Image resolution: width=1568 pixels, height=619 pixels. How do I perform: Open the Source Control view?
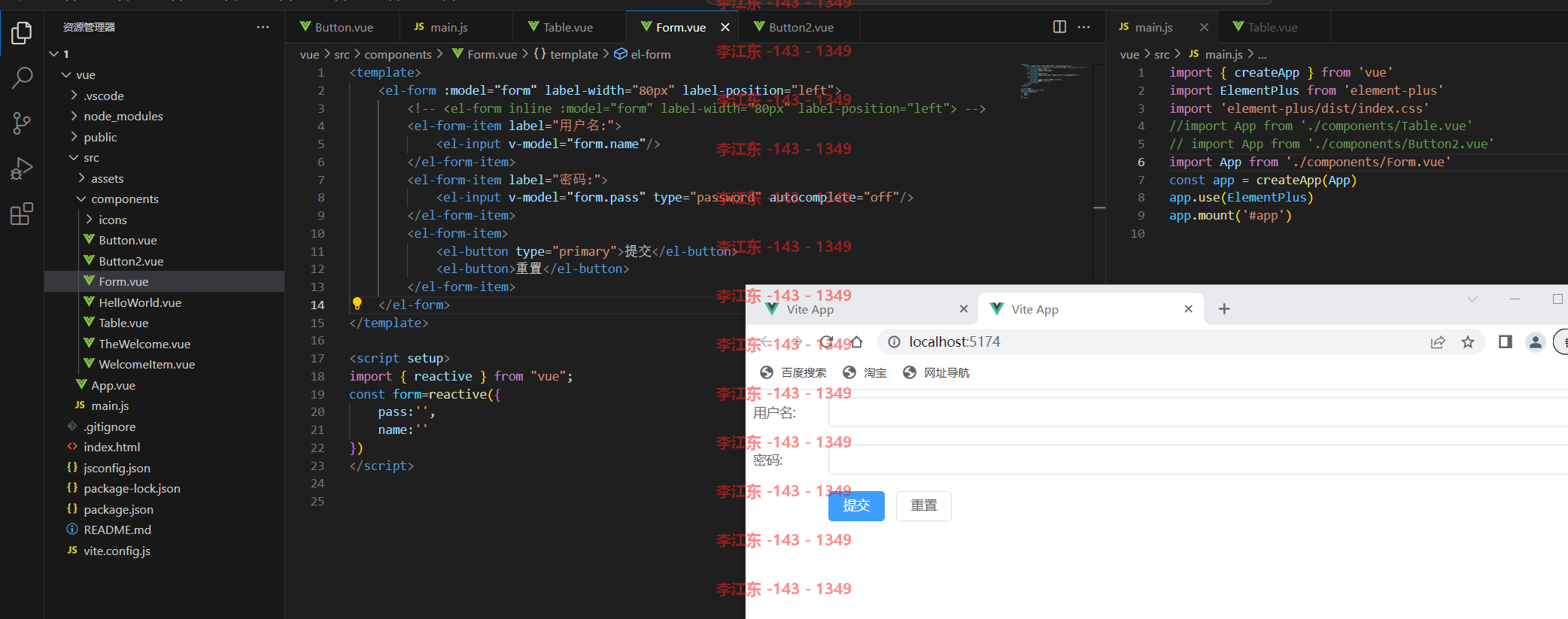click(22, 123)
